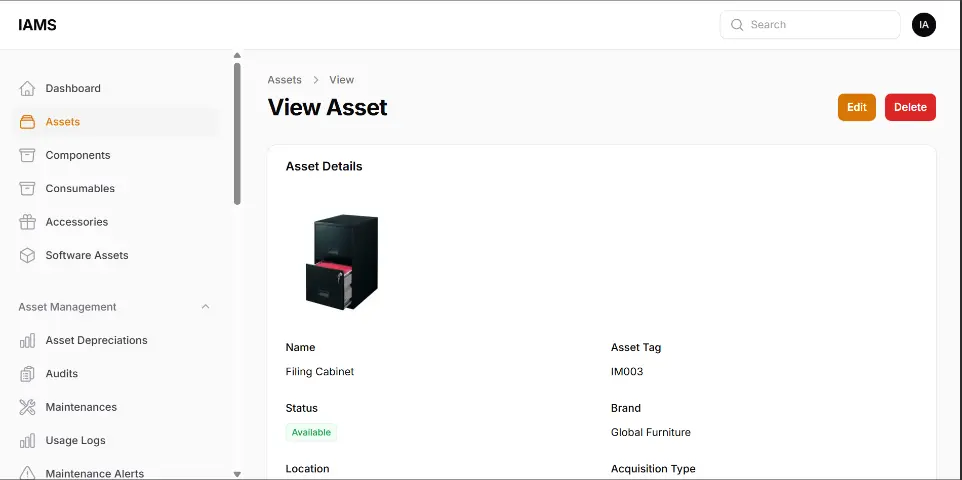Click the Consumables box icon
The height and width of the screenshot is (480, 962).
27,188
